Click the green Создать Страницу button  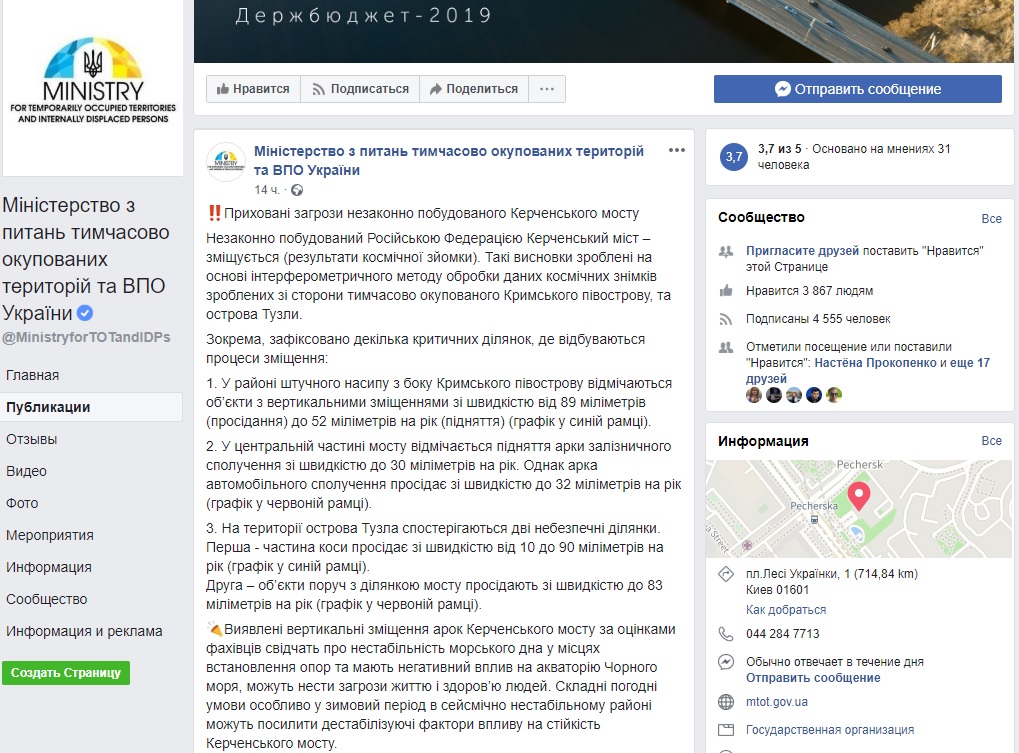[x=66, y=672]
